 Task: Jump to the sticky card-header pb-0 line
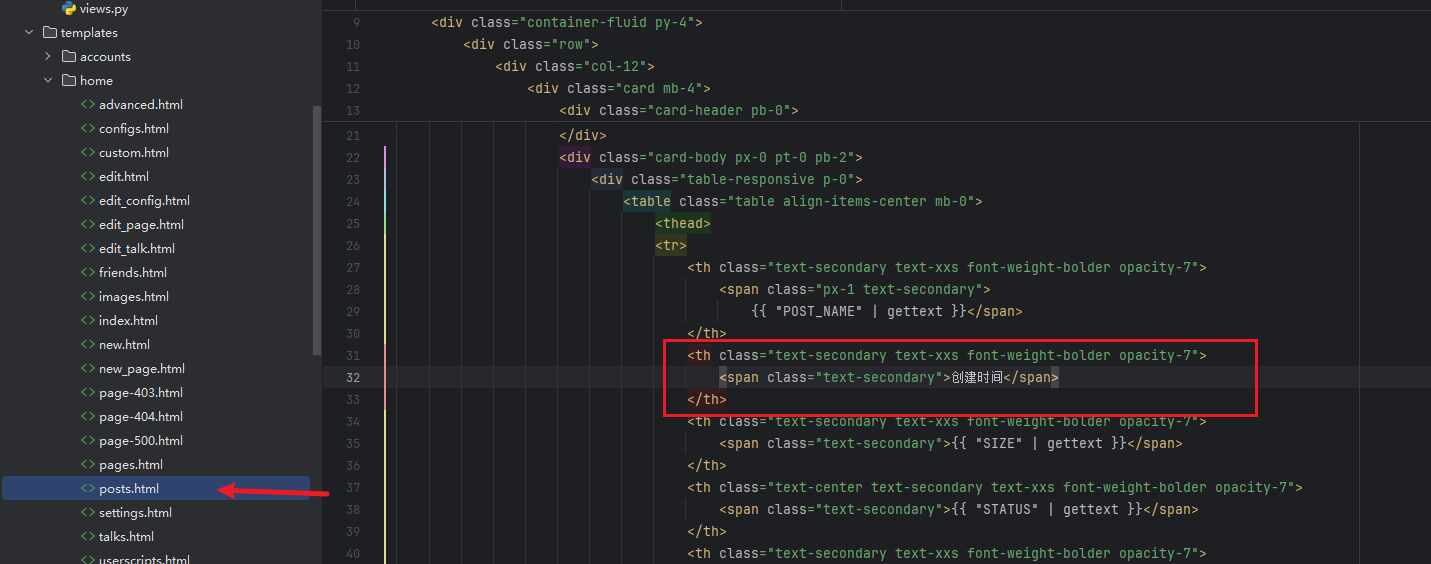[678, 111]
